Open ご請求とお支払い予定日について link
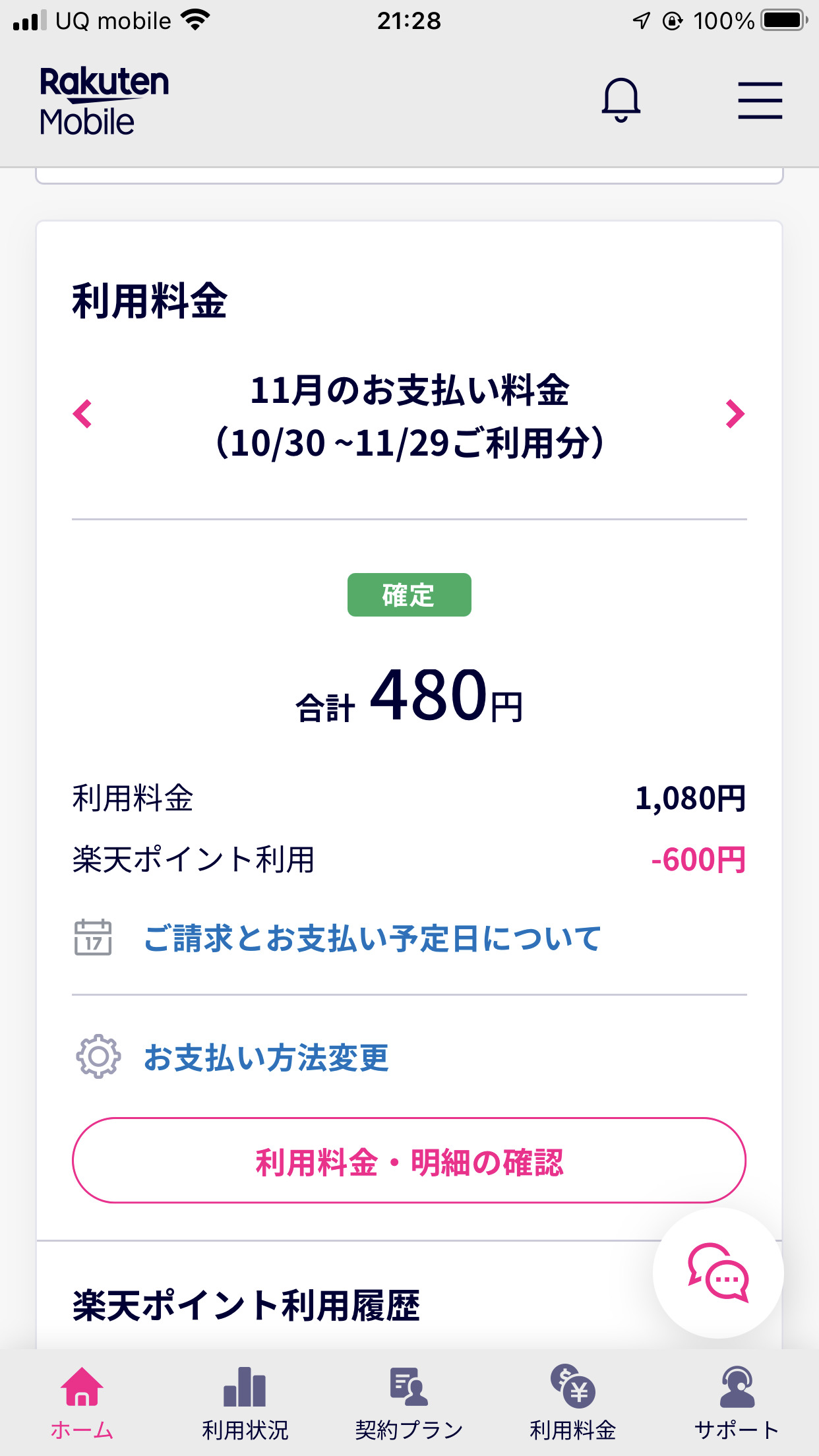819x1456 pixels. click(373, 938)
